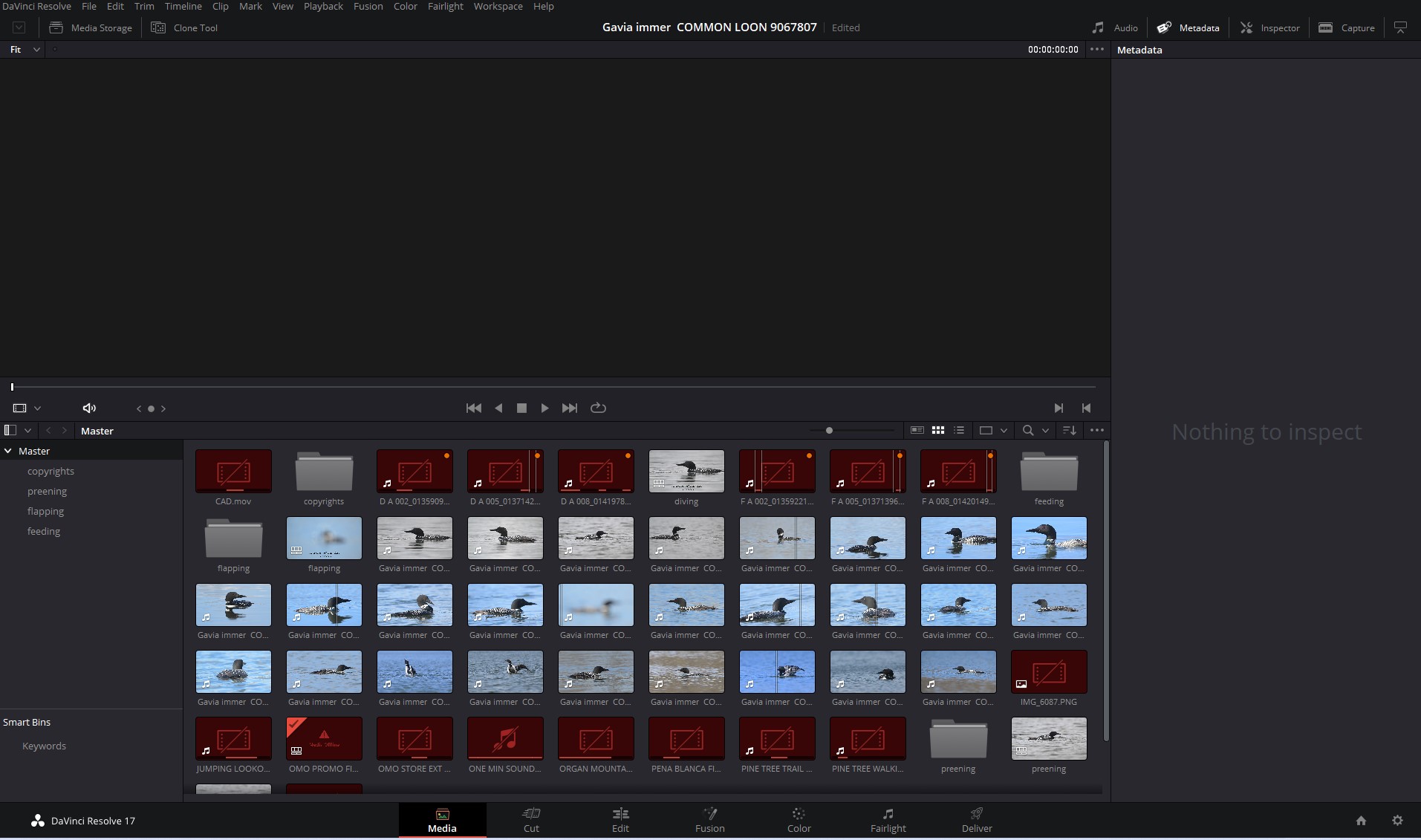The width and height of the screenshot is (1421, 840).
Task: Toggle the Capture panel
Action: pyautogui.click(x=1346, y=27)
